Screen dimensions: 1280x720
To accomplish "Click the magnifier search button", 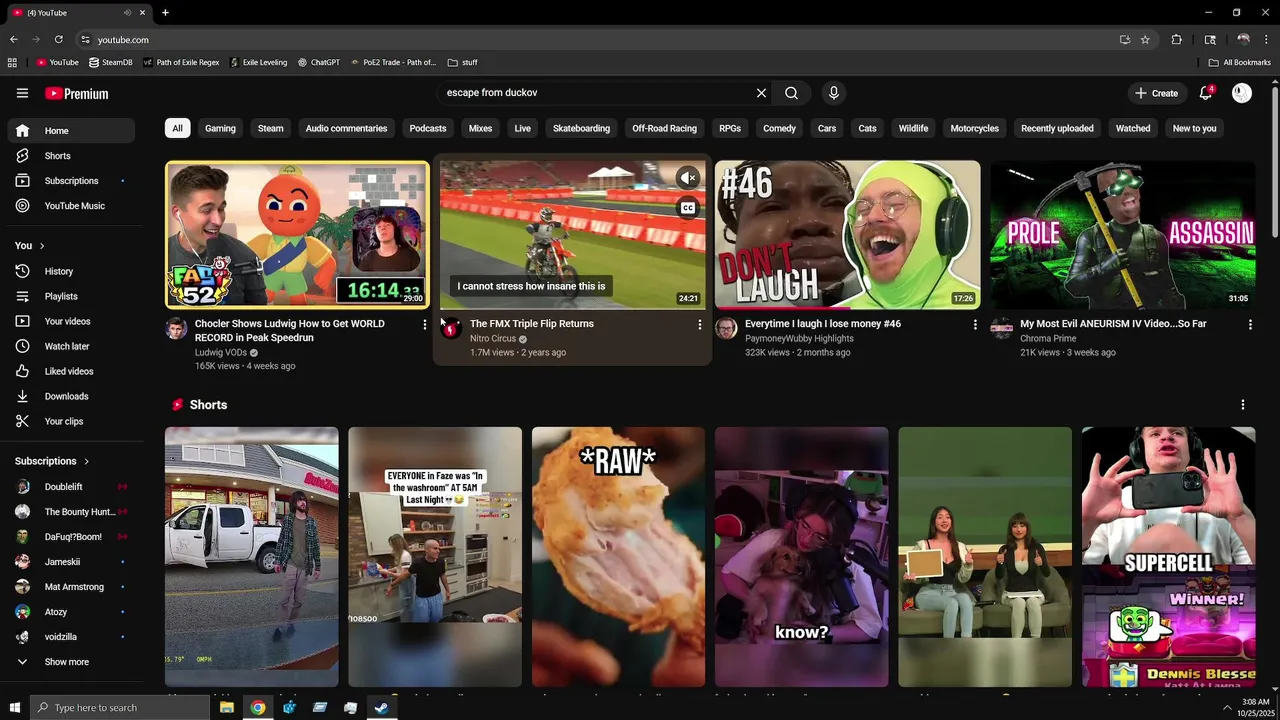I will [791, 93].
